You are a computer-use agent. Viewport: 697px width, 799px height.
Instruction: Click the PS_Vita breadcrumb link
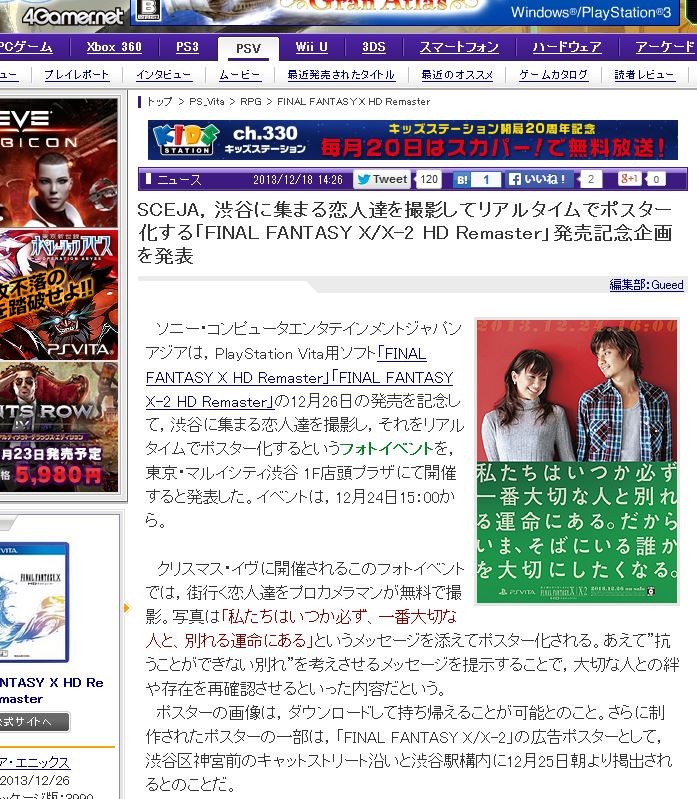pos(206,101)
